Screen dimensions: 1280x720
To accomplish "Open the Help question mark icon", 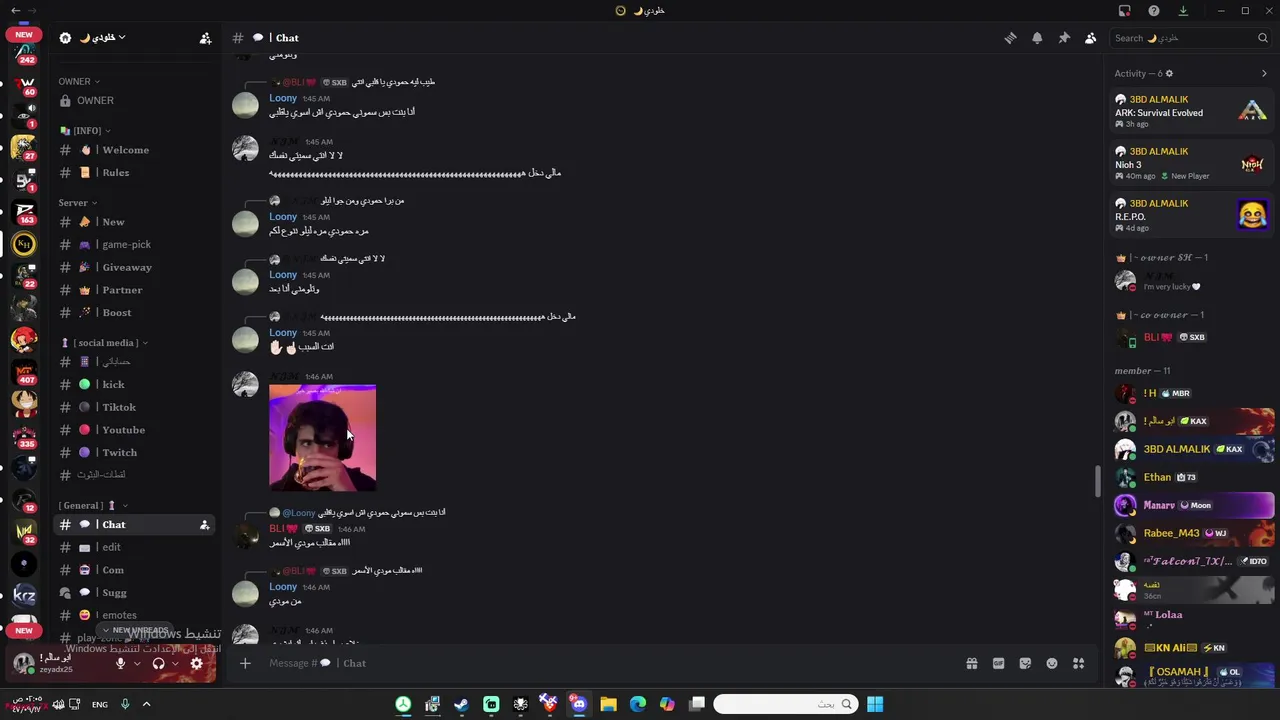I will point(1154,11).
